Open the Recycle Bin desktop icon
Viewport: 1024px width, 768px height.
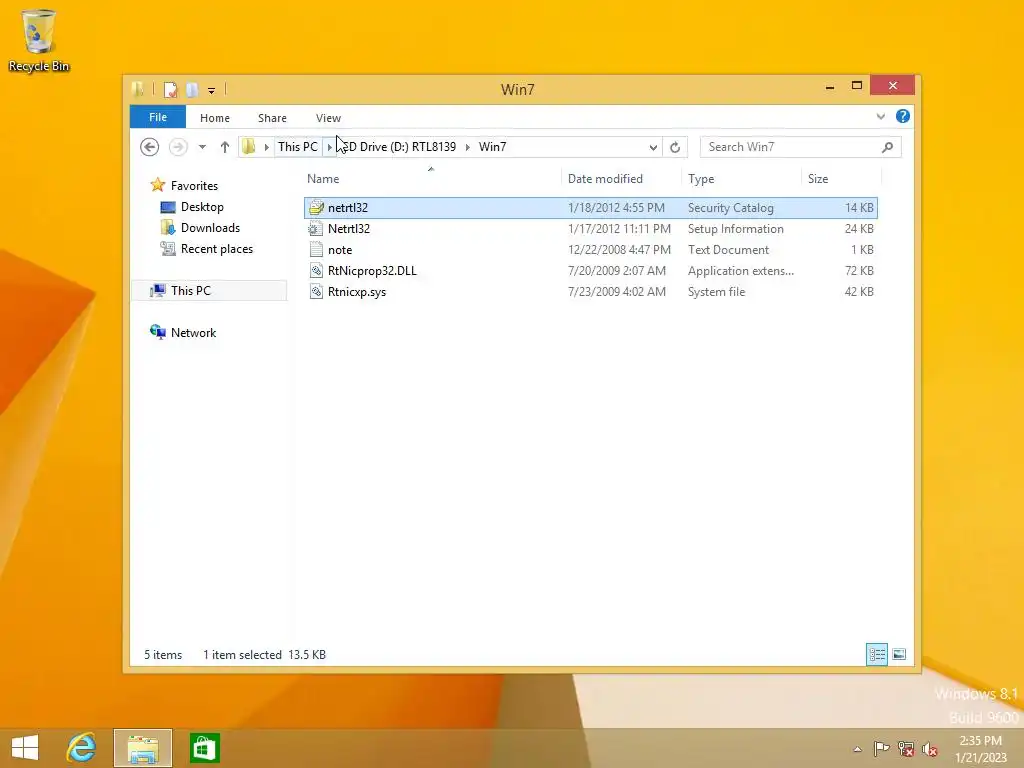39,40
